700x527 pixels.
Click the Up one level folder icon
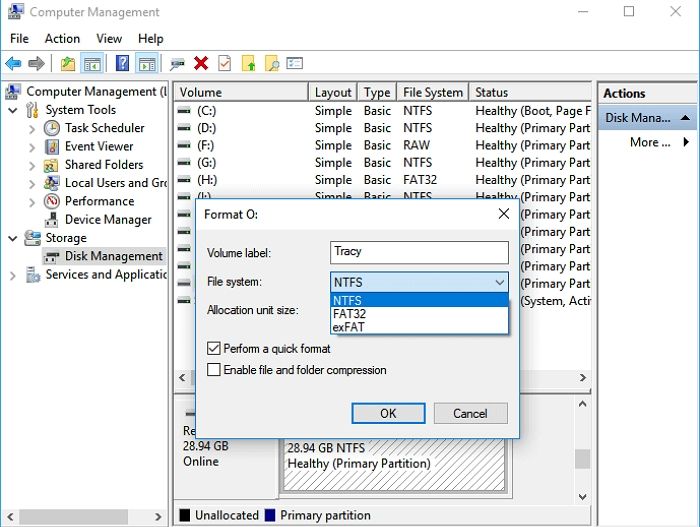pyautogui.click(x=68, y=63)
